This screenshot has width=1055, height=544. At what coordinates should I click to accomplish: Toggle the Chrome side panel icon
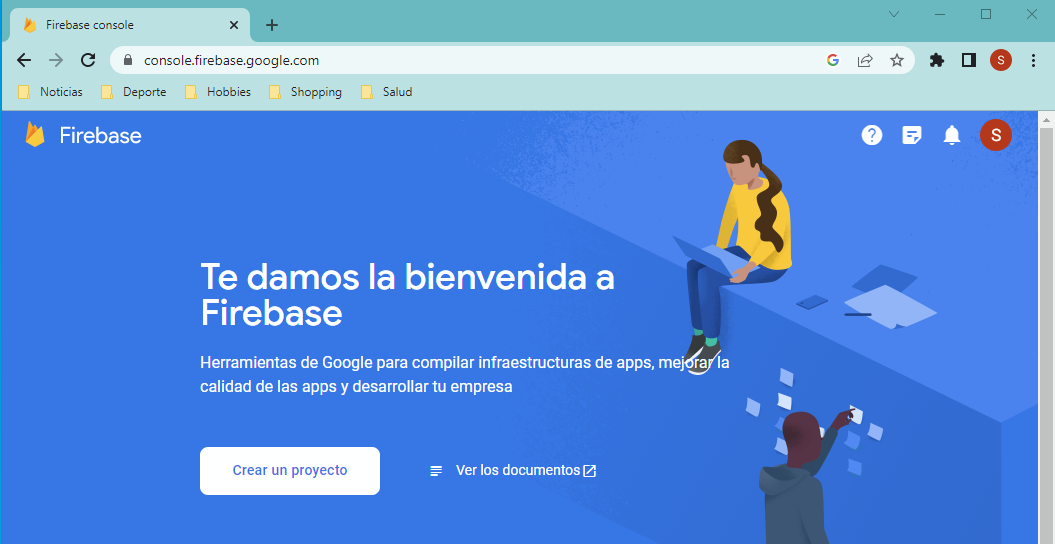[x=968, y=60]
